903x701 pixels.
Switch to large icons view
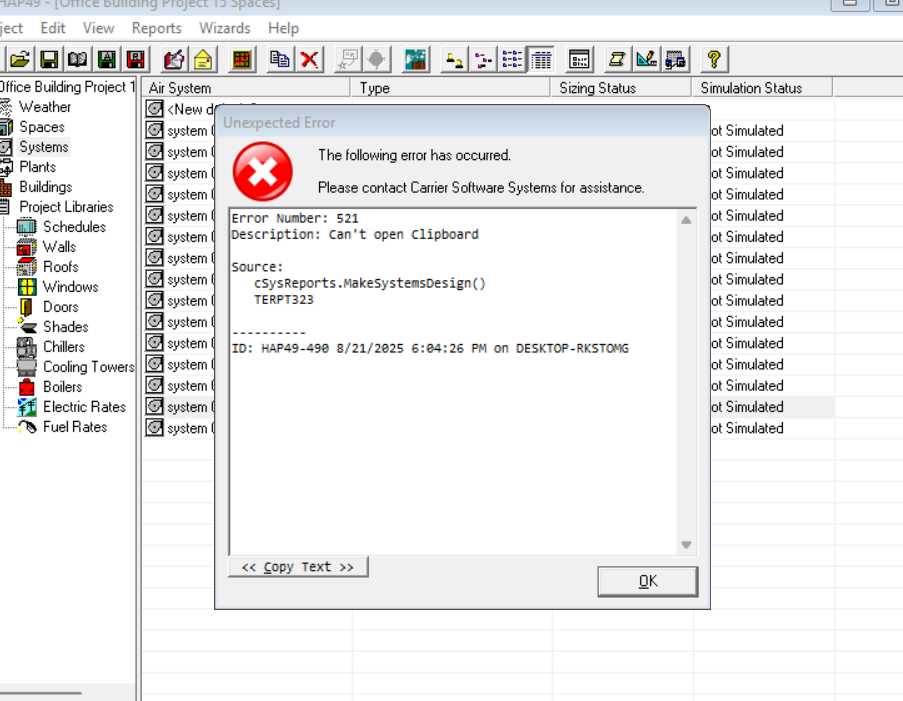click(454, 59)
